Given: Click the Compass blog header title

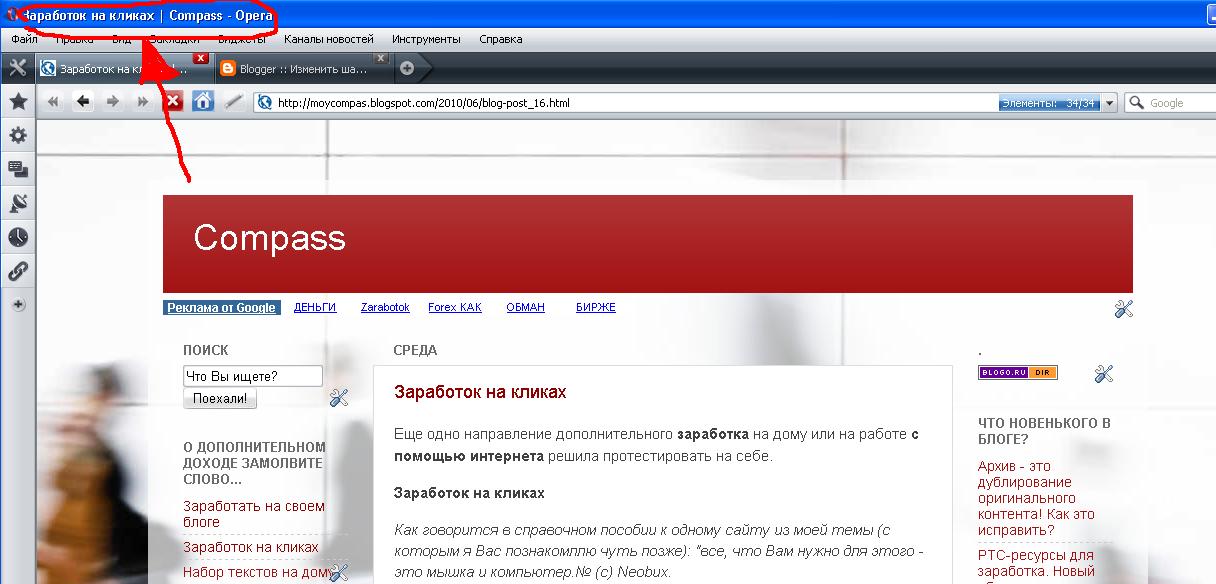Looking at the screenshot, I should (270, 238).
